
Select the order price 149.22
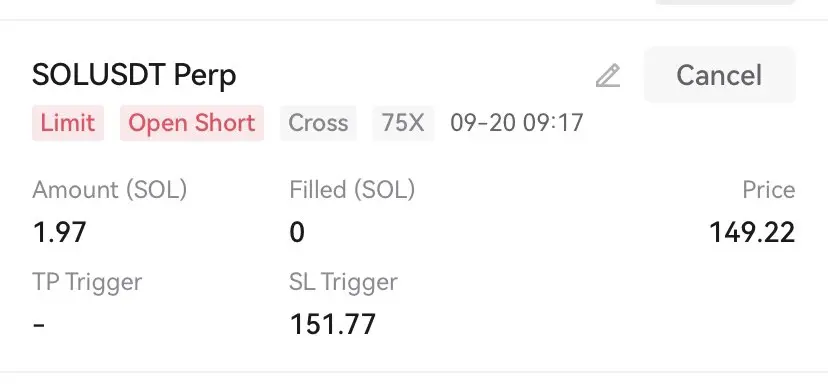(752, 232)
